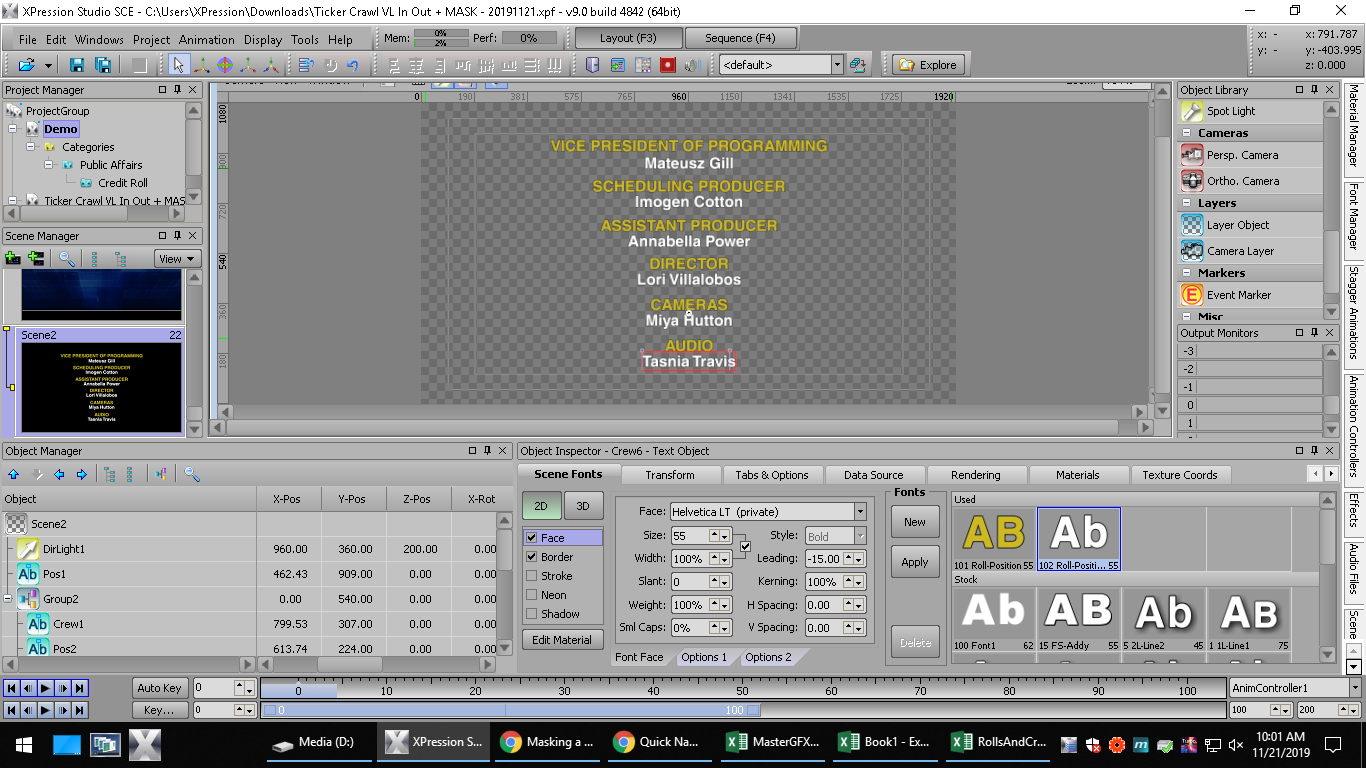
Task: Click the Edit Material button
Action: coord(562,640)
